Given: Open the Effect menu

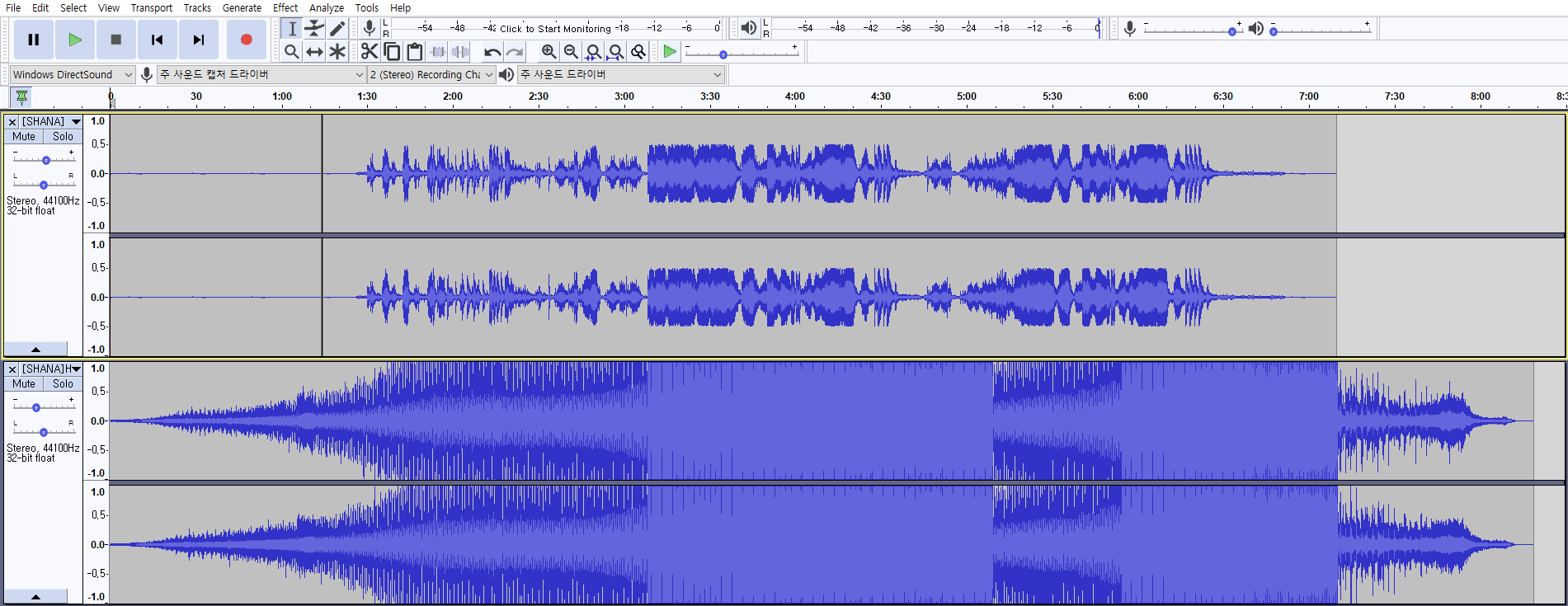Looking at the screenshot, I should coord(285,7).
